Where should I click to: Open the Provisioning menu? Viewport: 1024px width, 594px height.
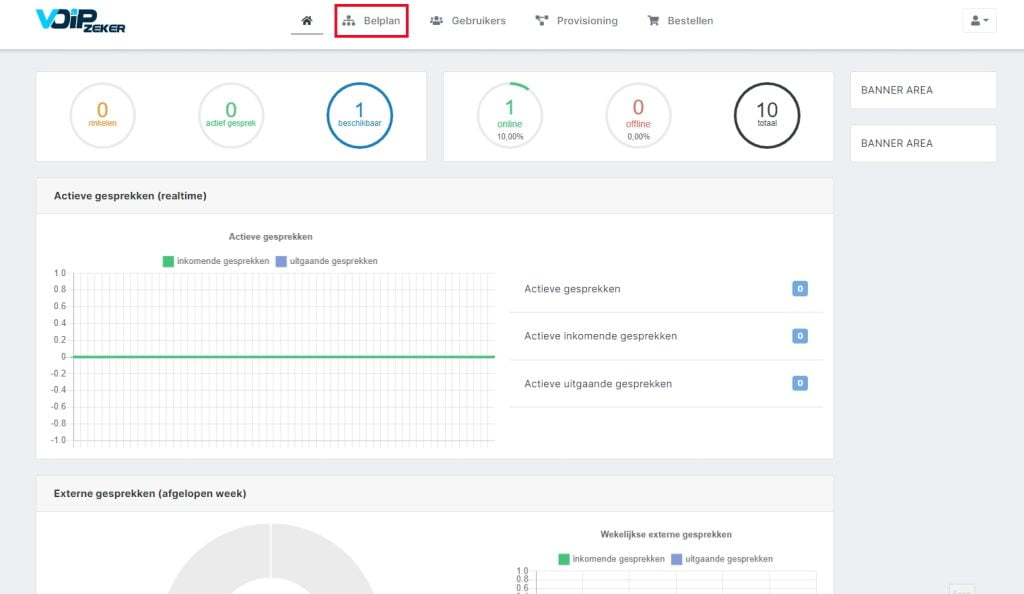coord(576,21)
